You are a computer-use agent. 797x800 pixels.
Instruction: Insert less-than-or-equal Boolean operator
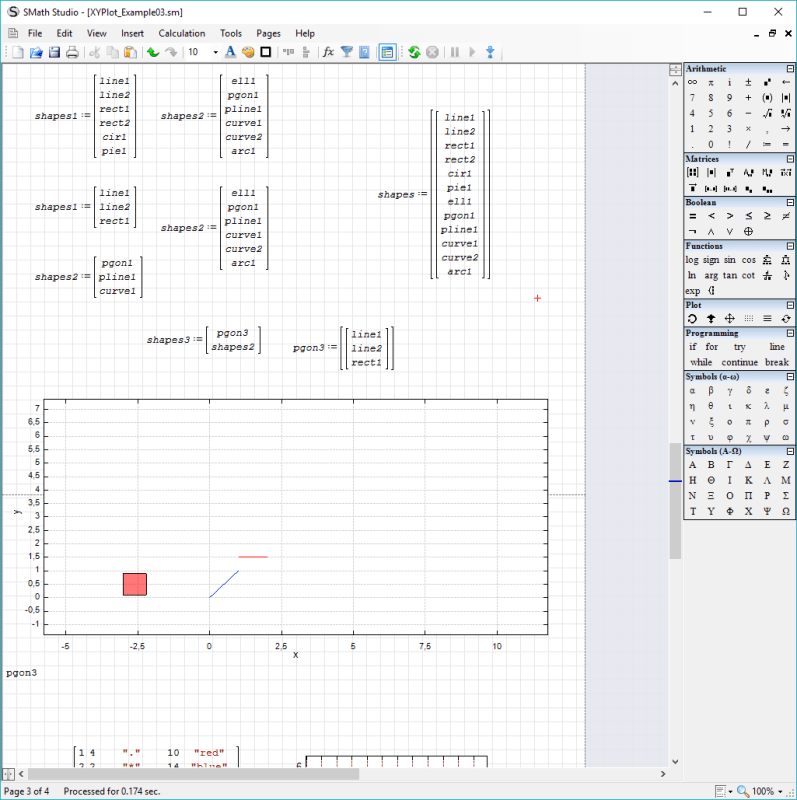tap(748, 216)
